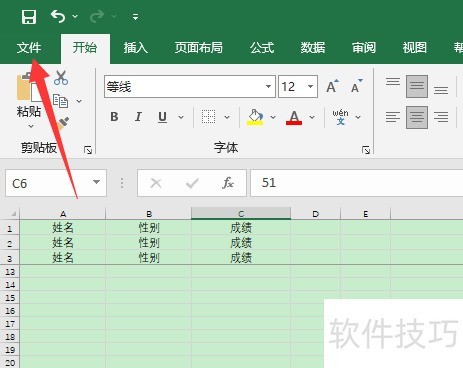Select column C header

point(241,214)
